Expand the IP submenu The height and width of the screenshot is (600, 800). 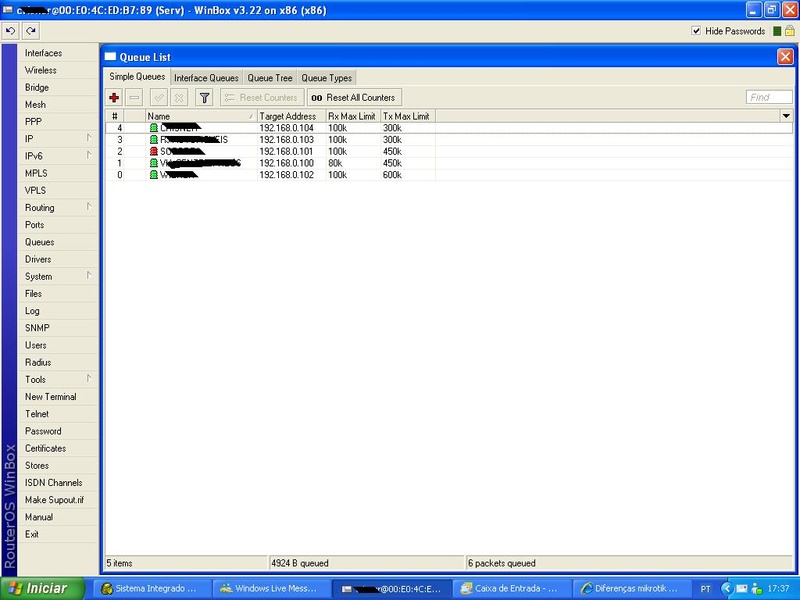click(89, 138)
